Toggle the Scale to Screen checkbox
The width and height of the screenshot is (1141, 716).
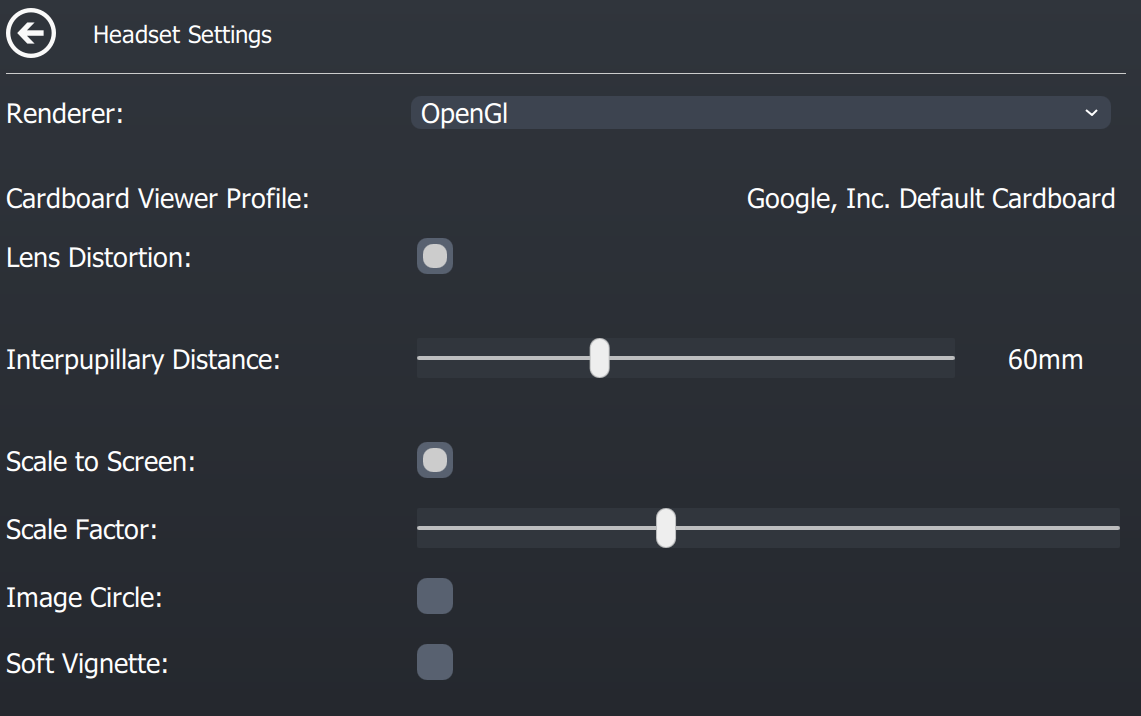(x=435, y=461)
